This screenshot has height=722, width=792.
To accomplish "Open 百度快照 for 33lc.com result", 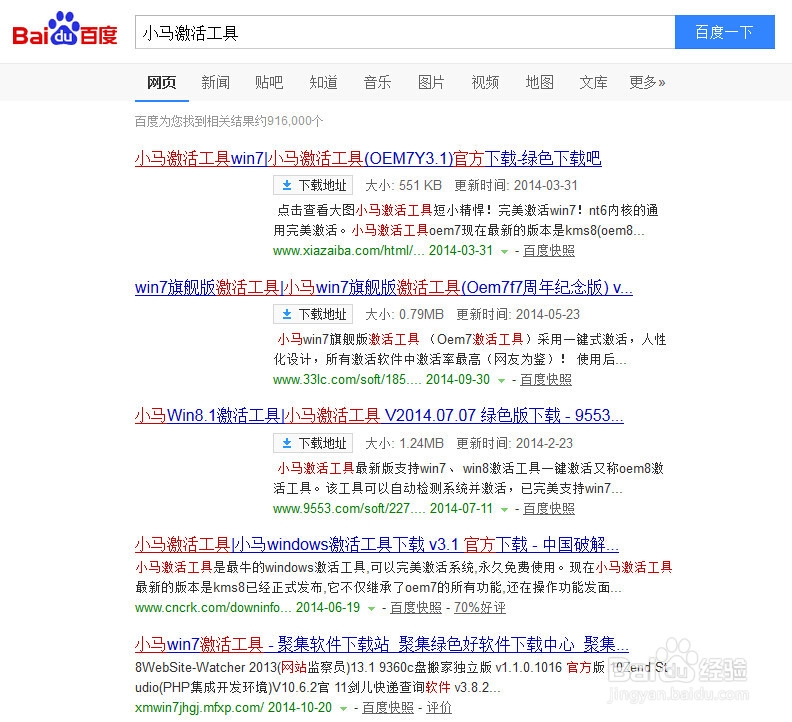I will point(546,379).
